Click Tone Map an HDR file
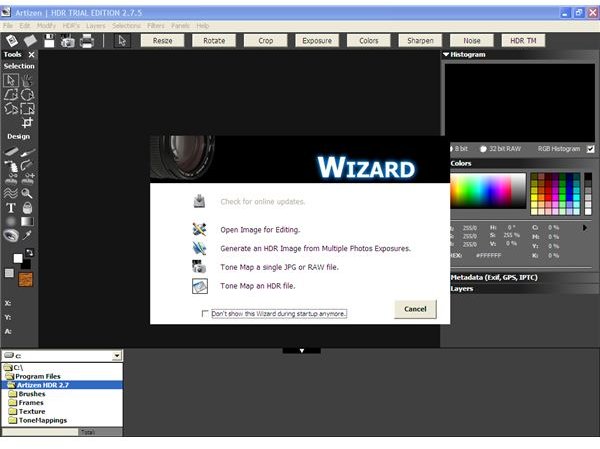 (x=258, y=286)
